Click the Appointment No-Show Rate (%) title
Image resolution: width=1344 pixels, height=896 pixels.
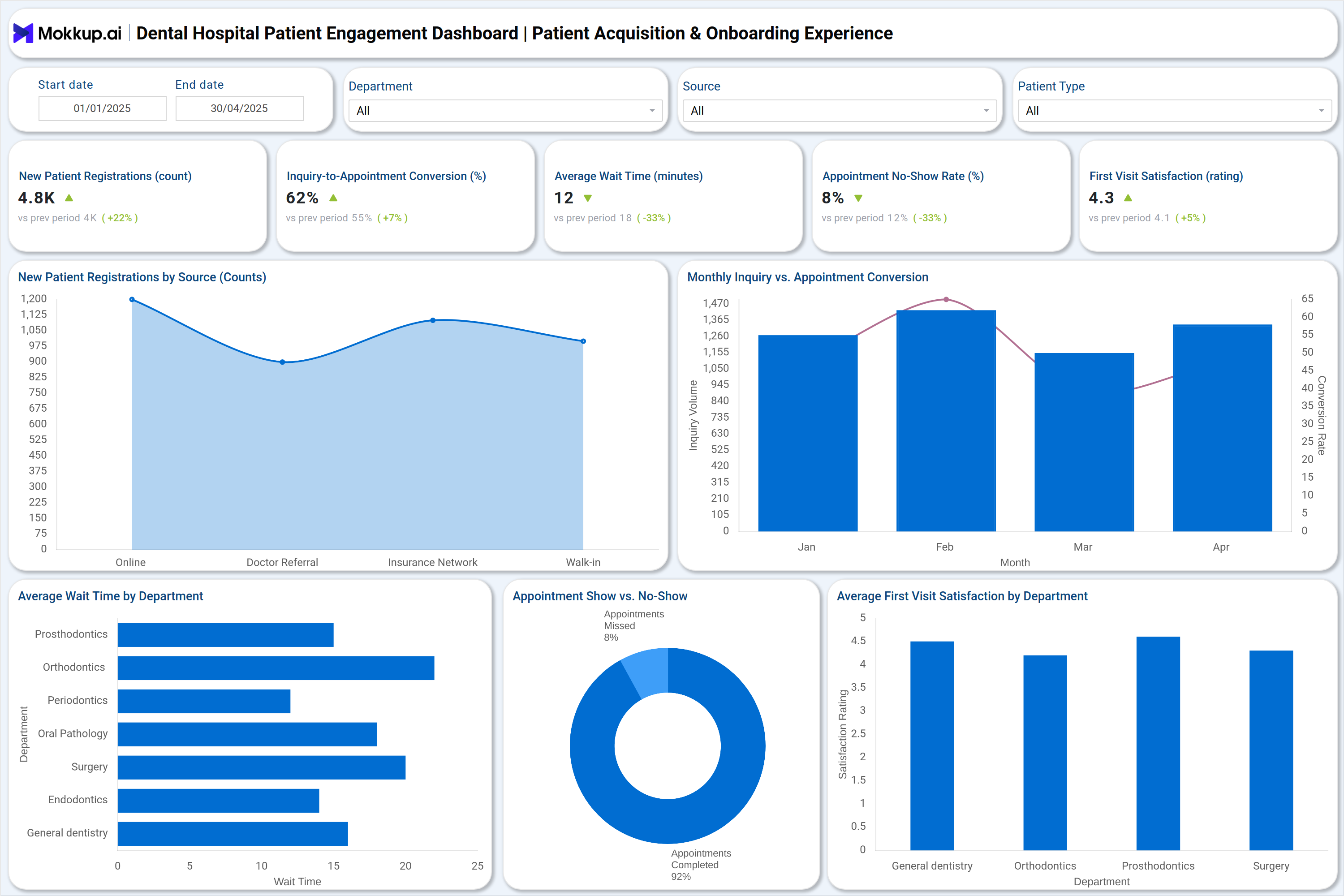(903, 176)
